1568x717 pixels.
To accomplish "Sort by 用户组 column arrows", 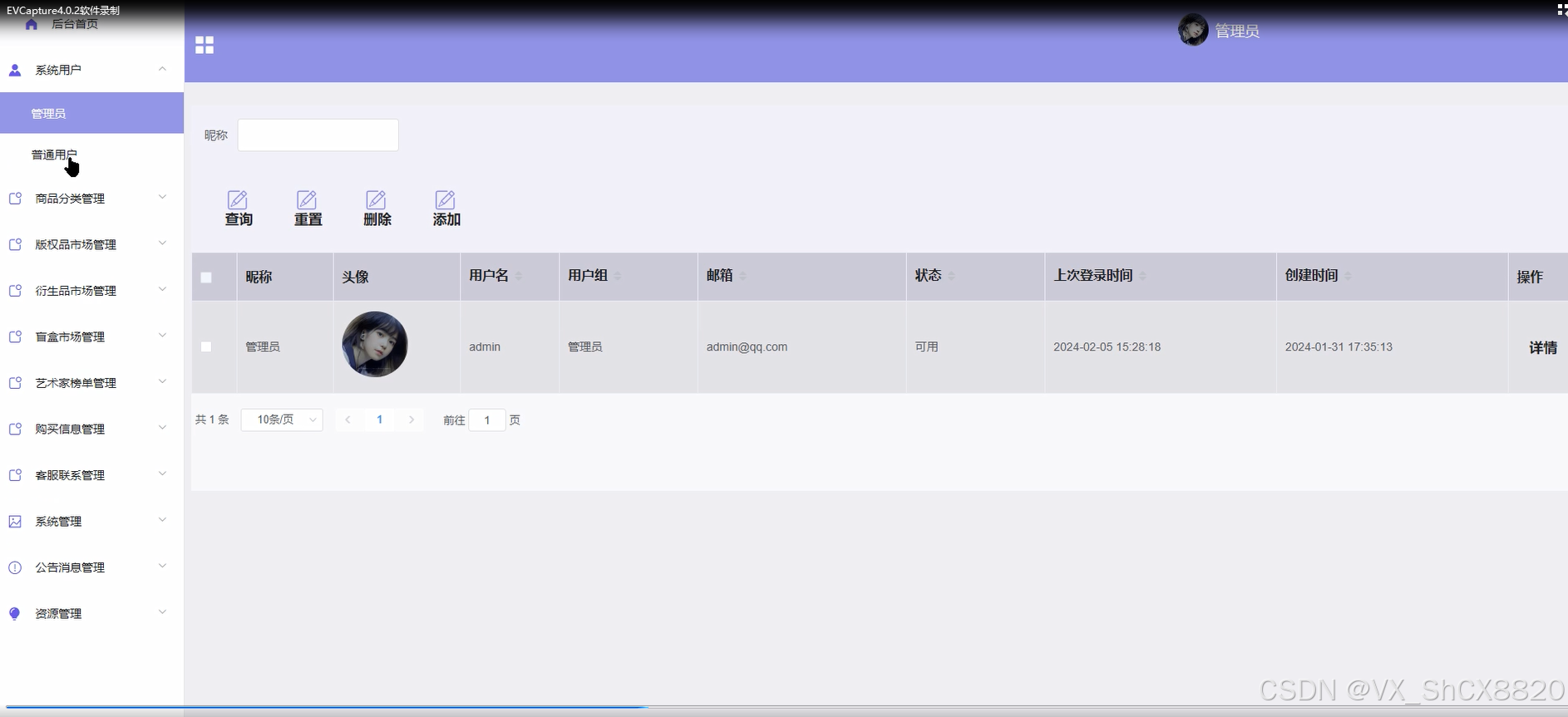I will pyautogui.click(x=618, y=276).
